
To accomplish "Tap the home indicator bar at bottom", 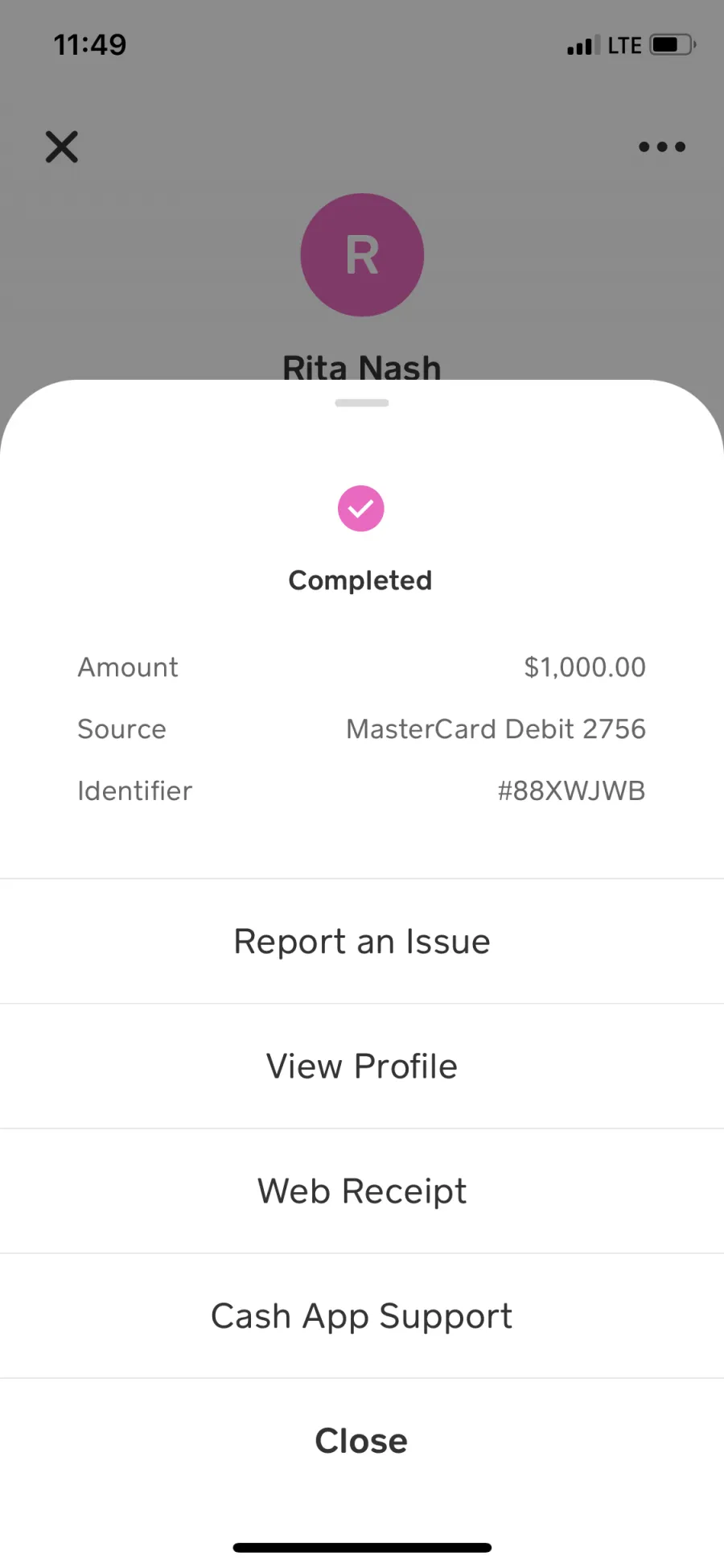I will click(362, 1547).
